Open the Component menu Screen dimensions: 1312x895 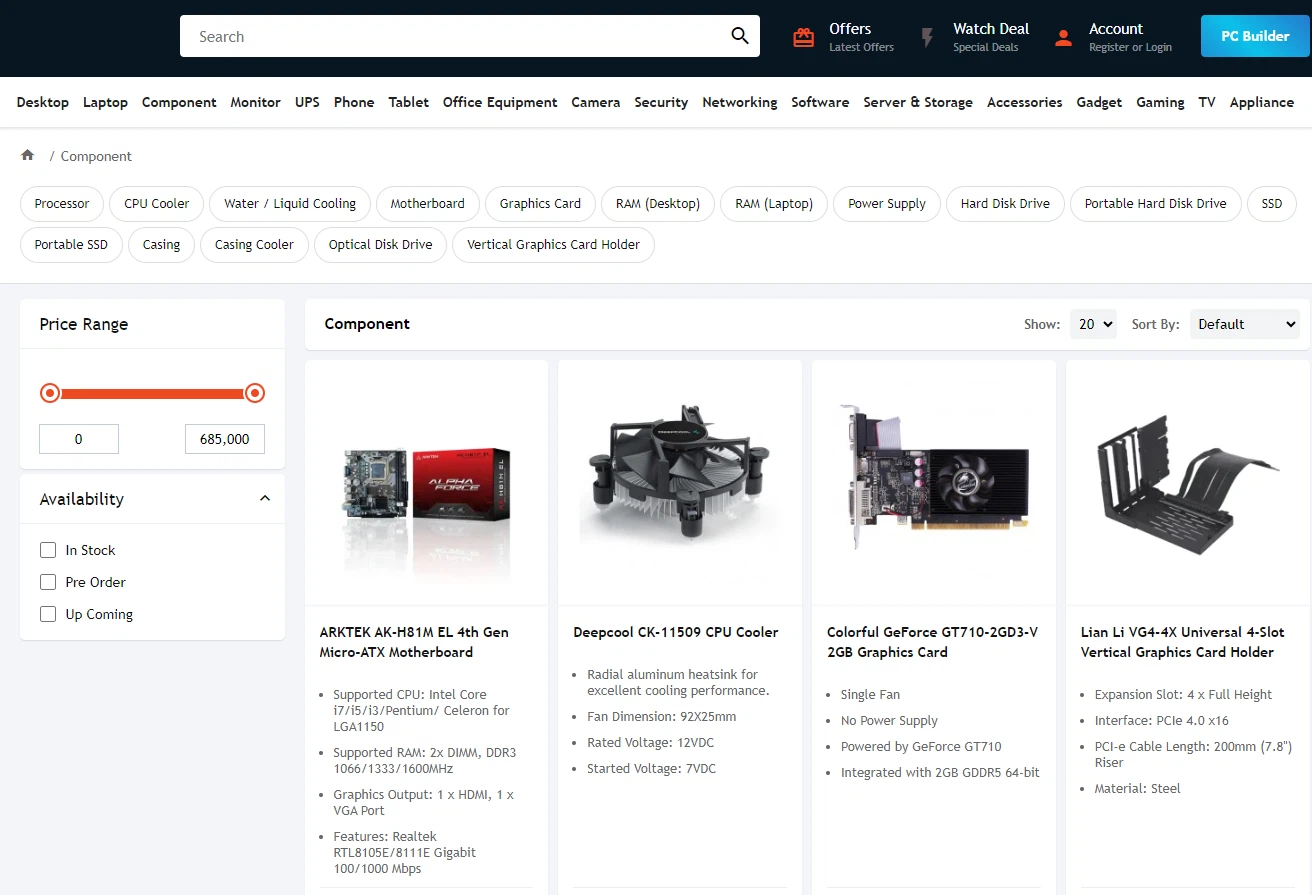click(x=179, y=102)
